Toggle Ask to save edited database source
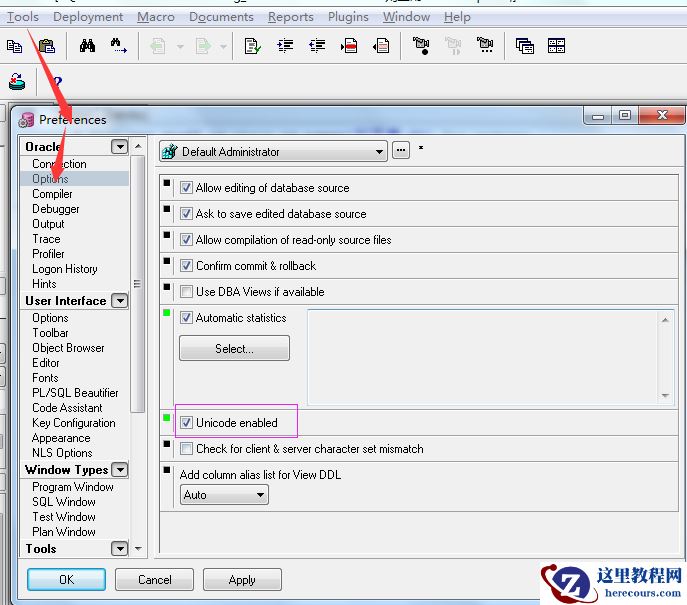 point(186,214)
